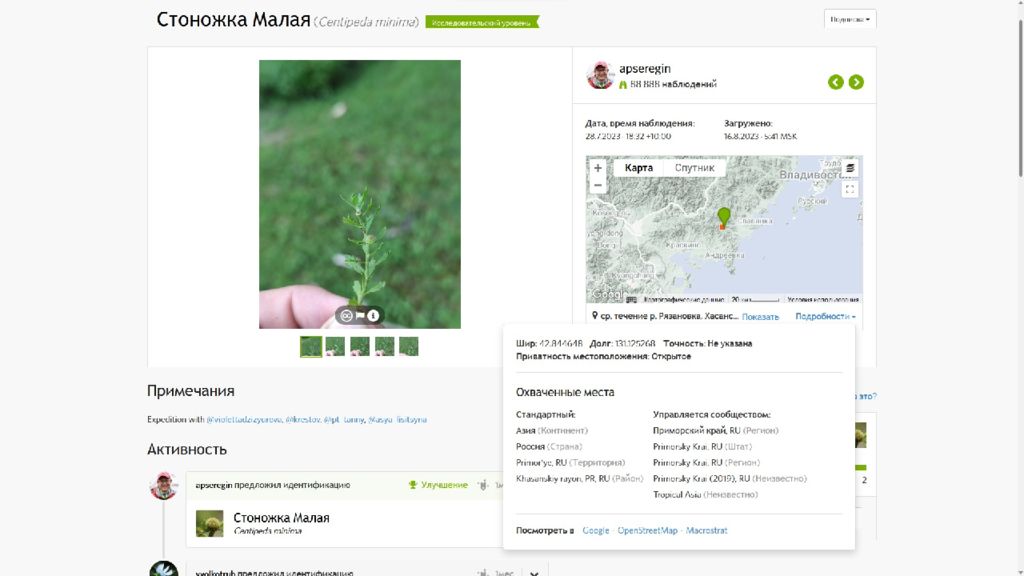Image resolution: width=1024 pixels, height=576 pixels.
Task: Click the observations binoculars icon under apseregin
Action: pyautogui.click(x=623, y=84)
